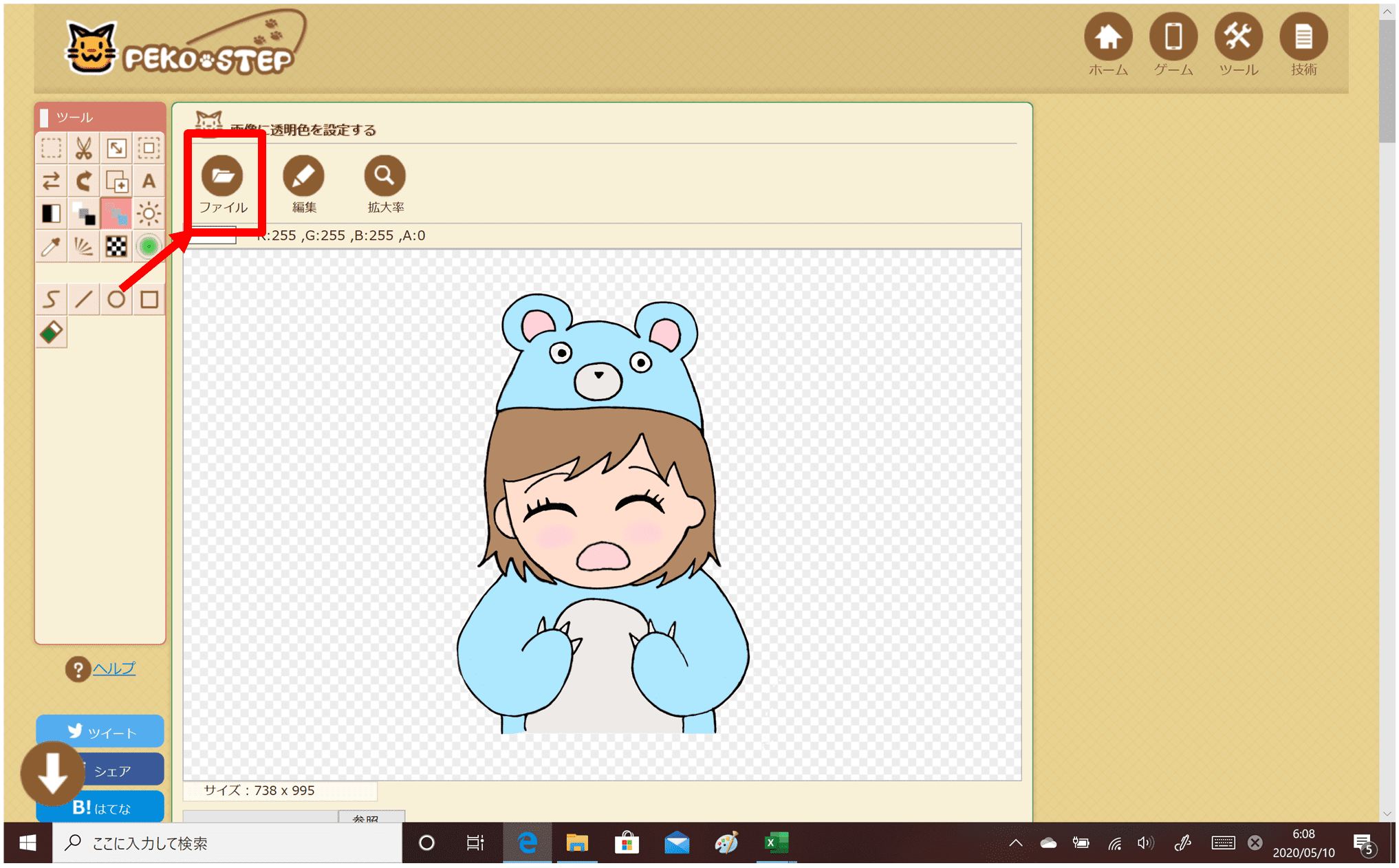This screenshot has width=1399, height=868.
Task: Select the radial lines effect tool
Action: [x=84, y=246]
